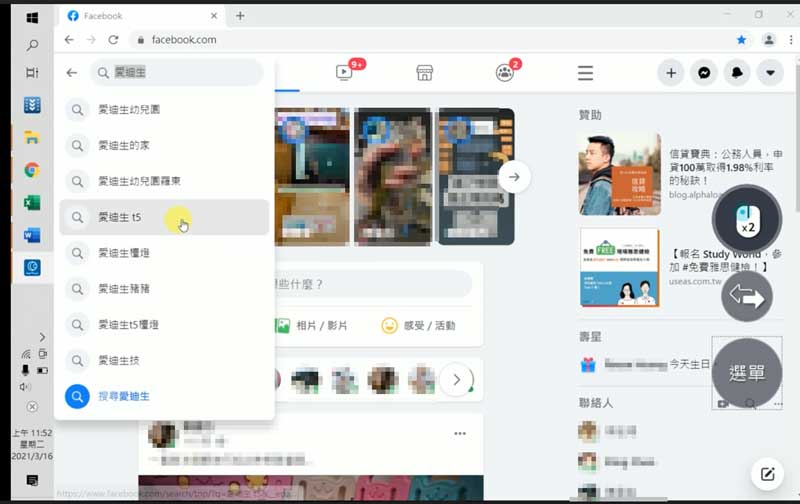Open the third story thumbnail
The height and width of the screenshot is (504, 800).
[x=476, y=177]
